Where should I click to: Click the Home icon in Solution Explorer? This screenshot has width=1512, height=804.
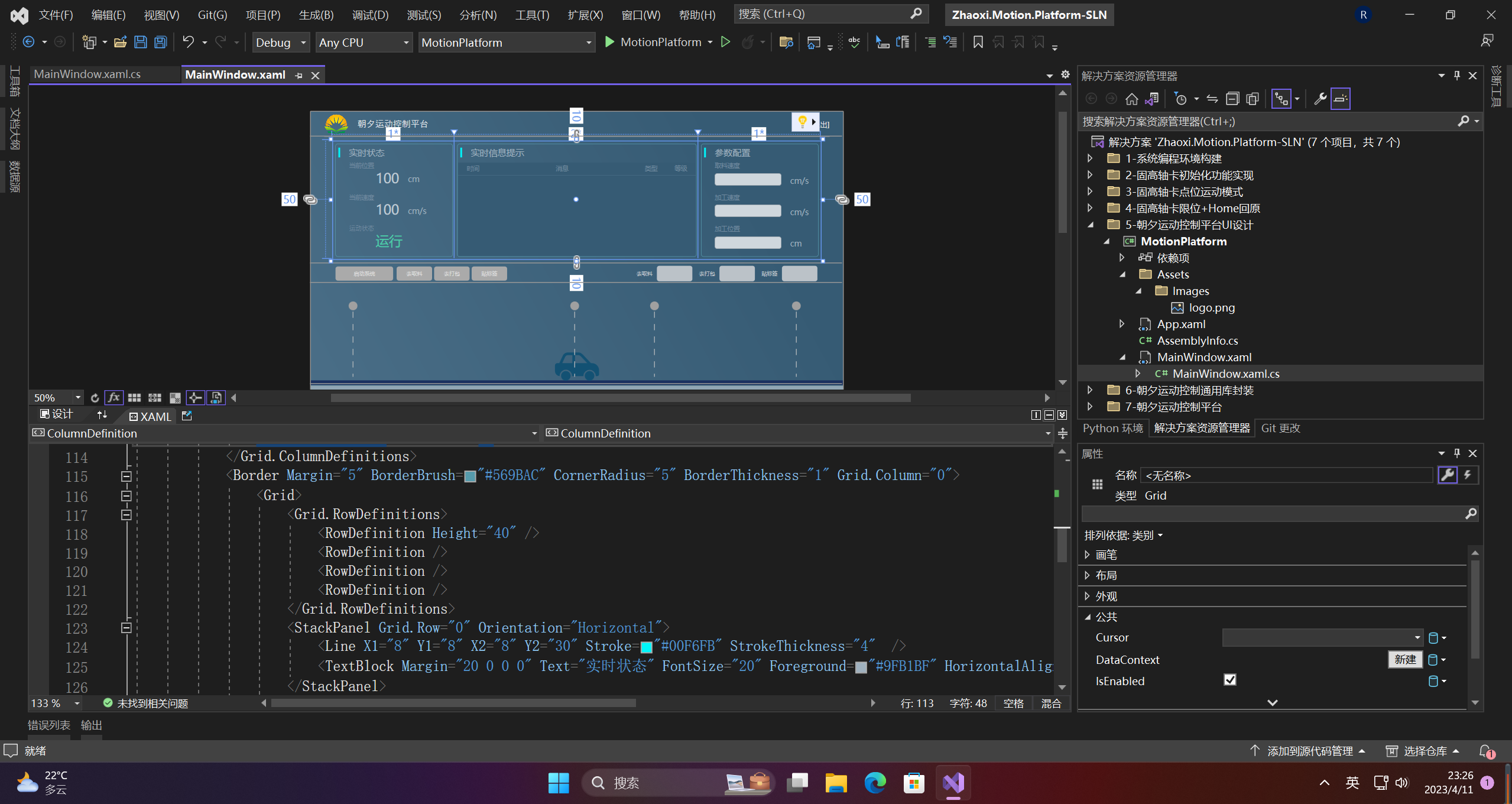click(x=1131, y=99)
